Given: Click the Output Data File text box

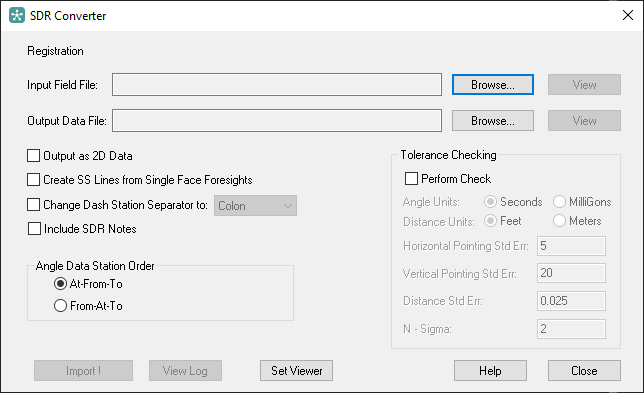Looking at the screenshot, I should click(277, 120).
